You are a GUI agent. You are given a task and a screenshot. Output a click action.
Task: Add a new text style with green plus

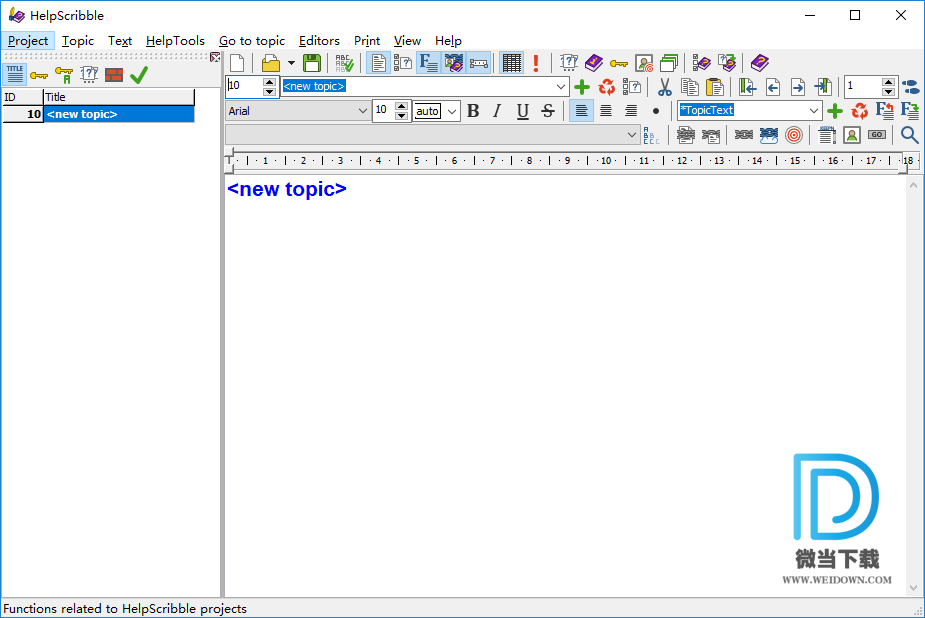834,111
